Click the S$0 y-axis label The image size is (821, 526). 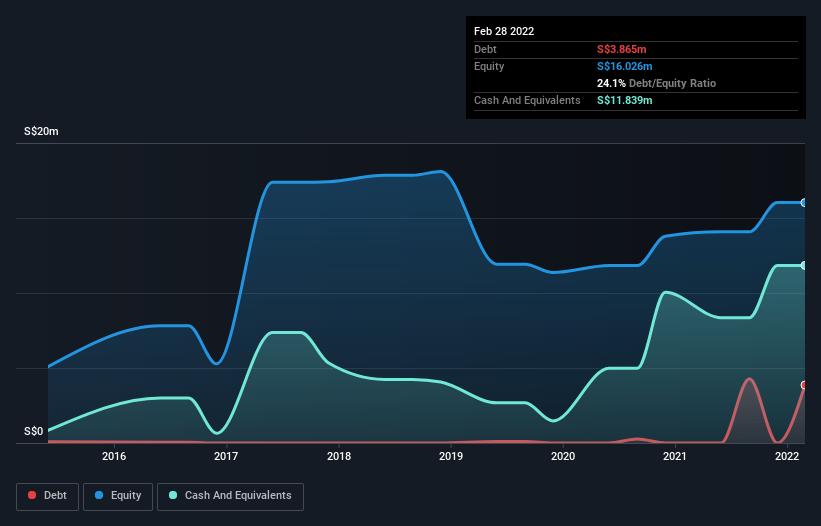[34, 431]
